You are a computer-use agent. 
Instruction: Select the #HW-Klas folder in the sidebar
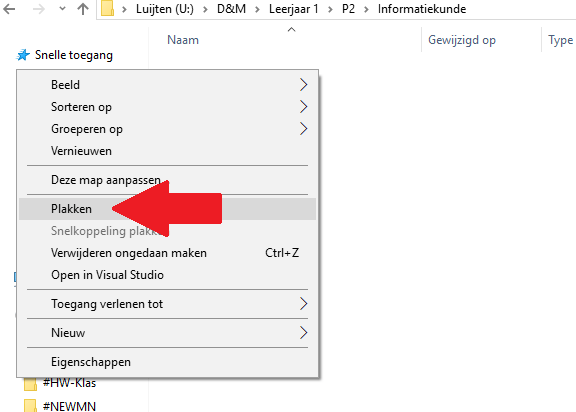coord(69,383)
